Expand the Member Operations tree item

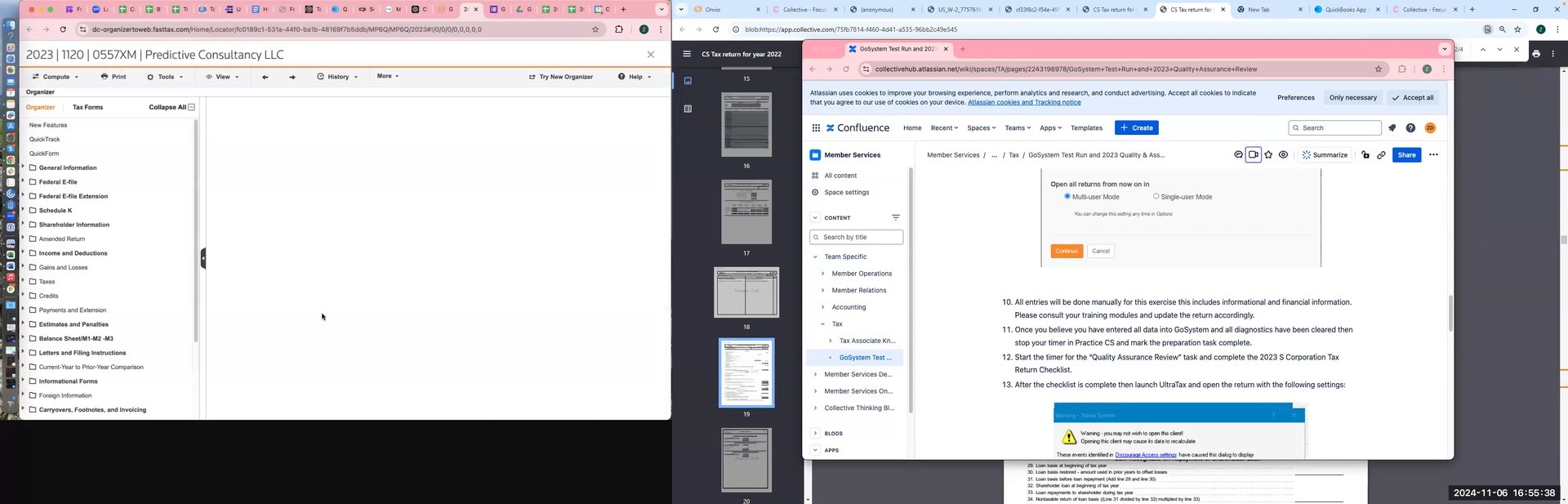822,274
